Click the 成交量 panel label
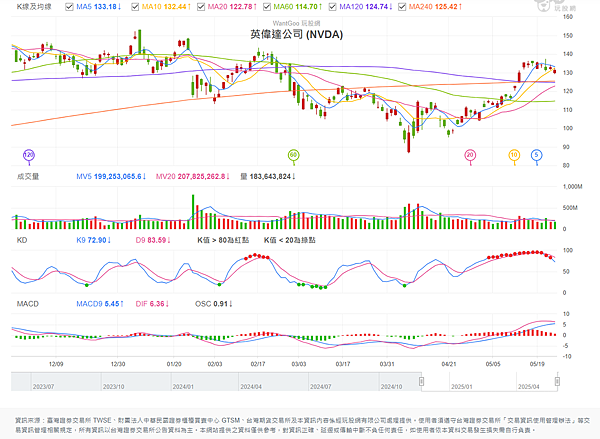This screenshot has height=439, width=600. [28, 176]
